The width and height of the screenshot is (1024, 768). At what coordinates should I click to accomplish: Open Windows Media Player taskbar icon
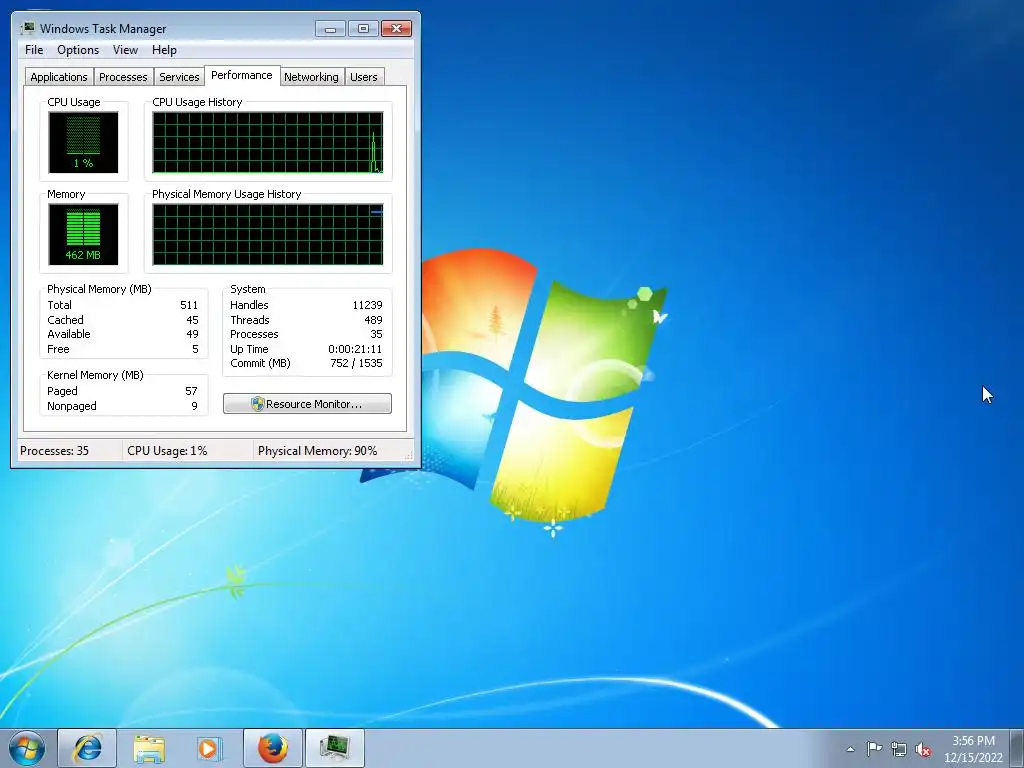pos(210,748)
